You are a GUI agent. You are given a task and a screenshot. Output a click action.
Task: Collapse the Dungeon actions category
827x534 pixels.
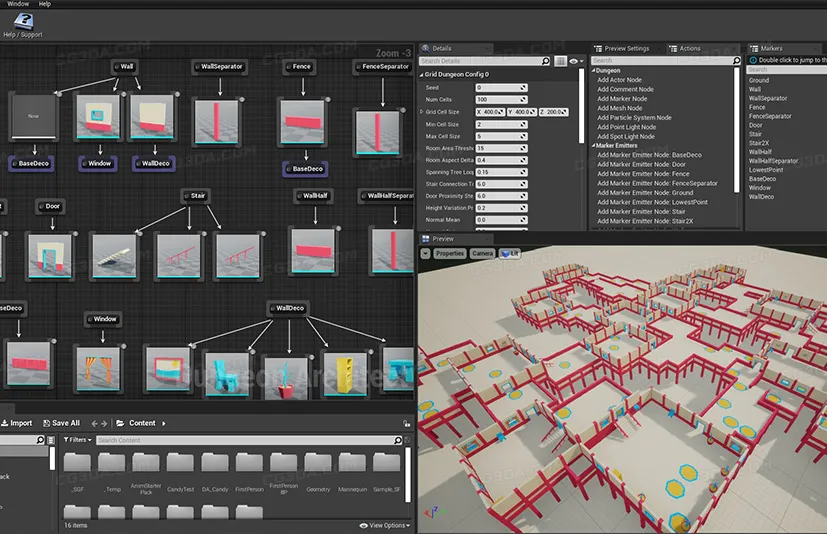point(593,70)
